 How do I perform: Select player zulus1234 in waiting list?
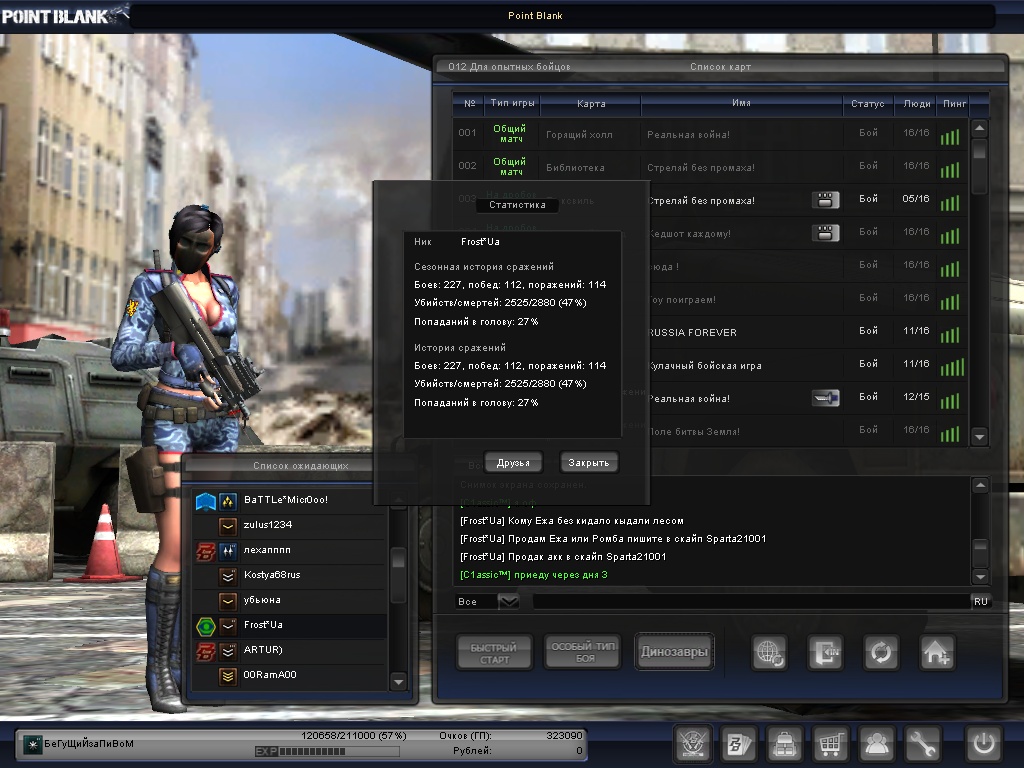pos(289,525)
